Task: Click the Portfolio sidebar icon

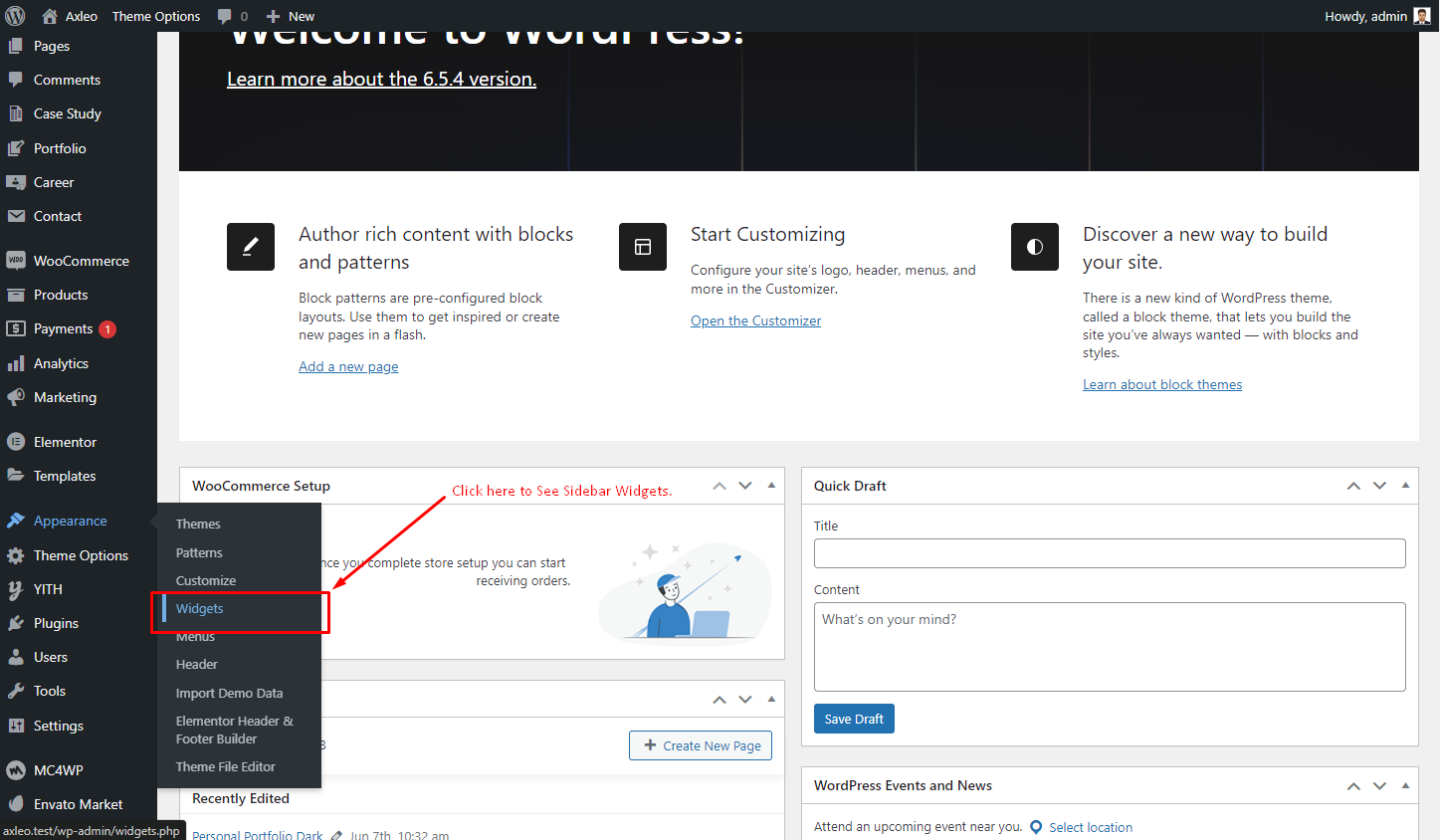Action: (16, 148)
